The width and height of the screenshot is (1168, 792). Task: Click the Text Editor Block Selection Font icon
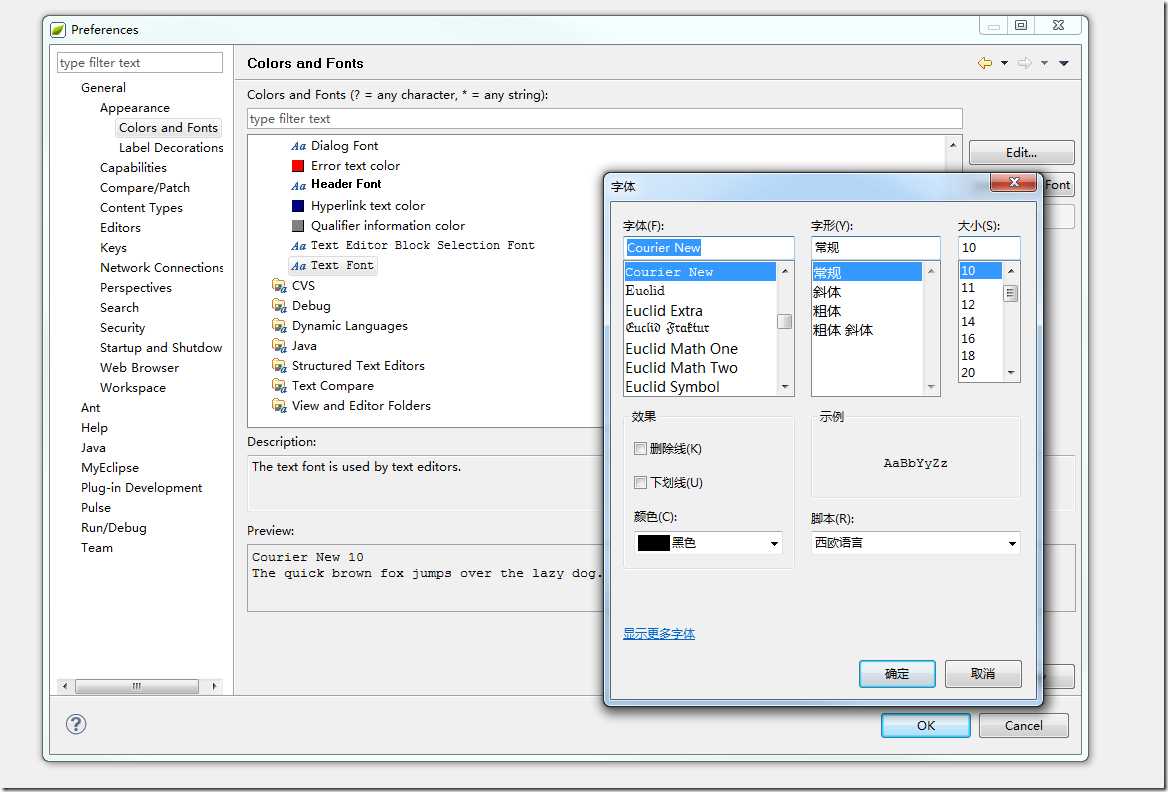tap(299, 245)
